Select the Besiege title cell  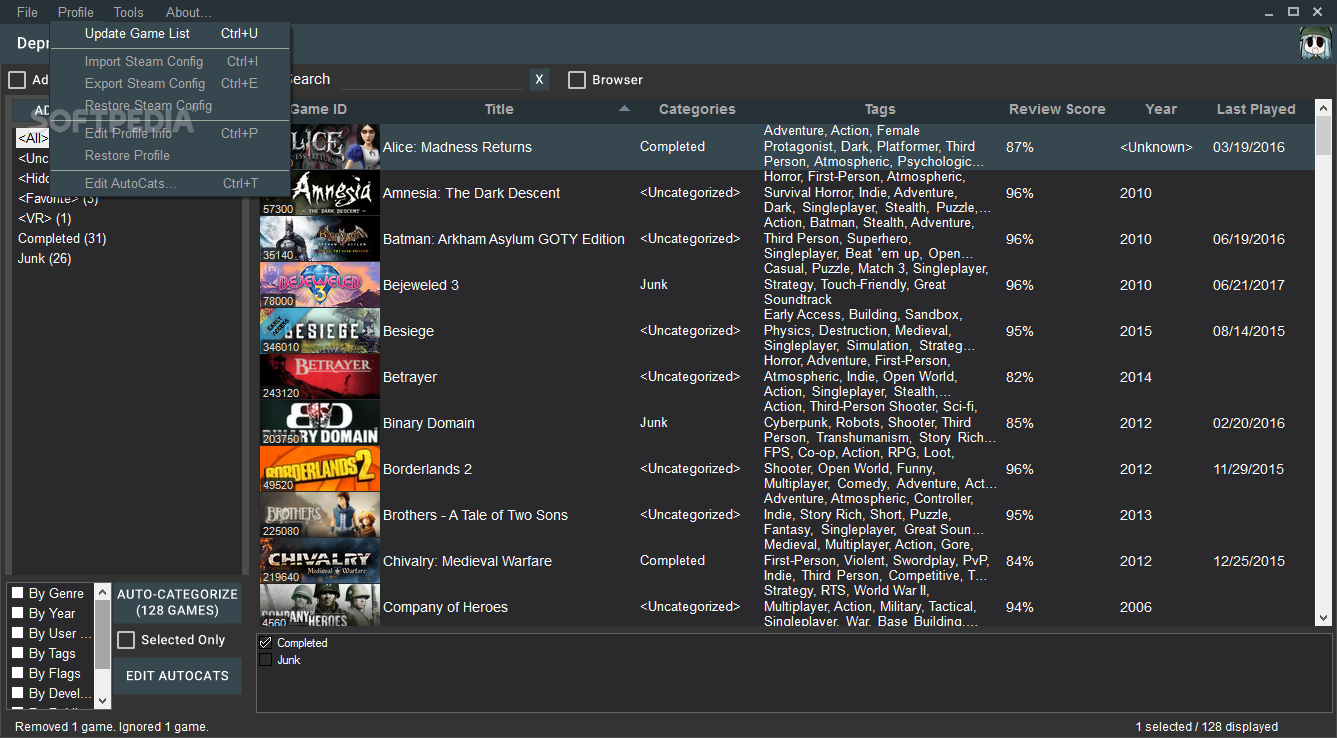point(408,331)
